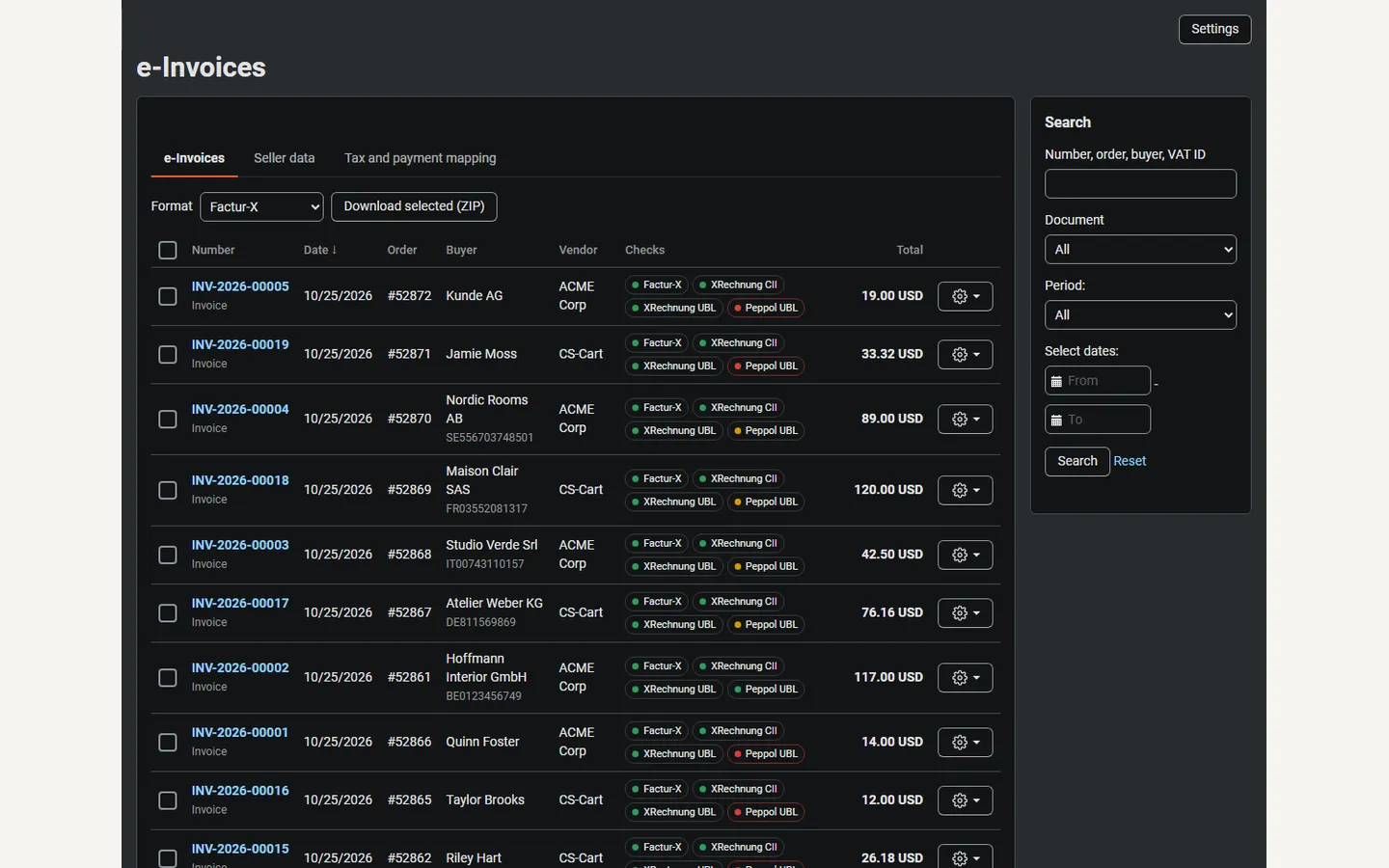1389x868 pixels.
Task: Open gear actions menu for INV-2026-00001
Action: click(965, 742)
